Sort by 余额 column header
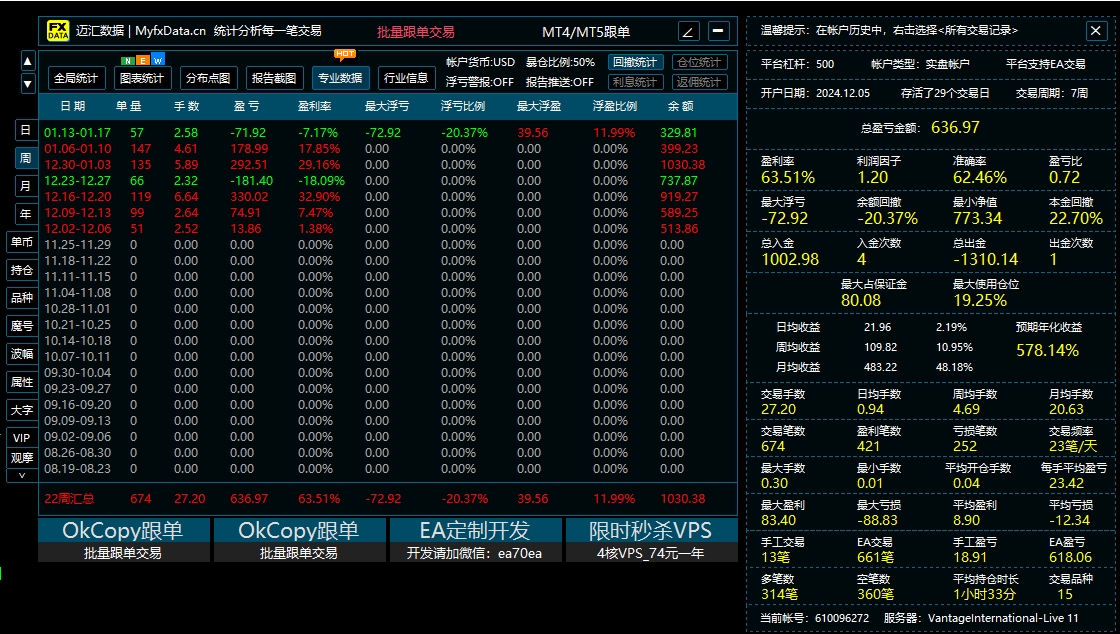The height and width of the screenshot is (634, 1120). (681, 106)
